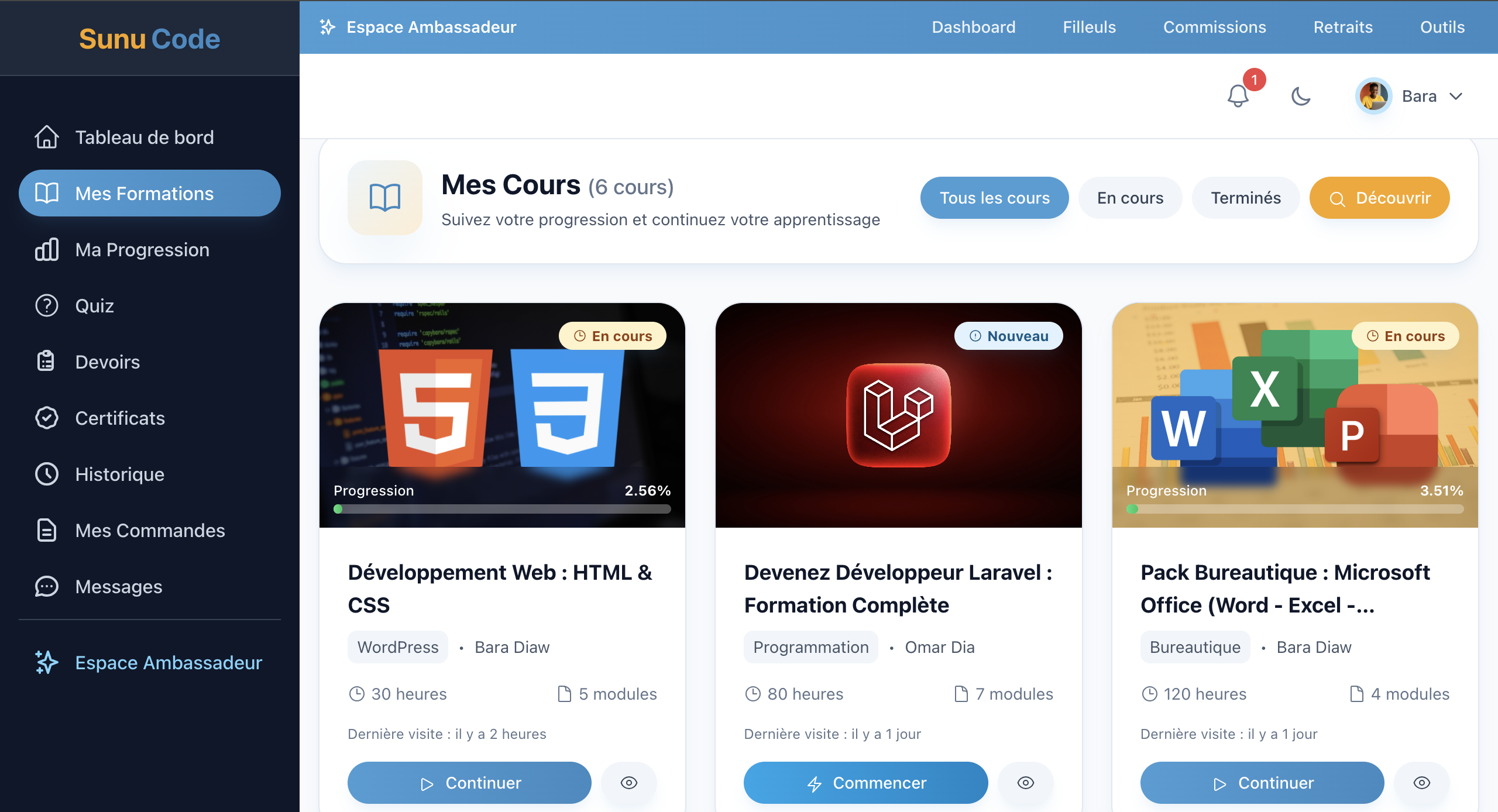Open Commissions in the ambassador top menu
The image size is (1498, 812).
coord(1214,27)
